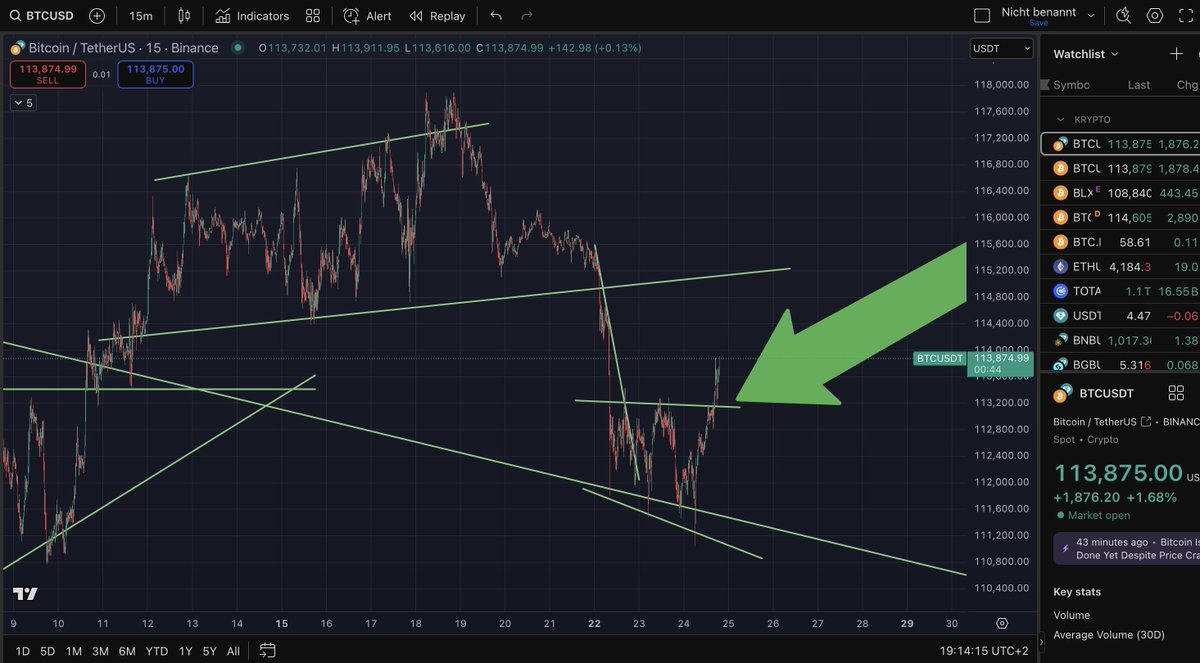The image size is (1200, 663).
Task: Switch chart range to 1M
Action: pyautogui.click(x=73, y=651)
